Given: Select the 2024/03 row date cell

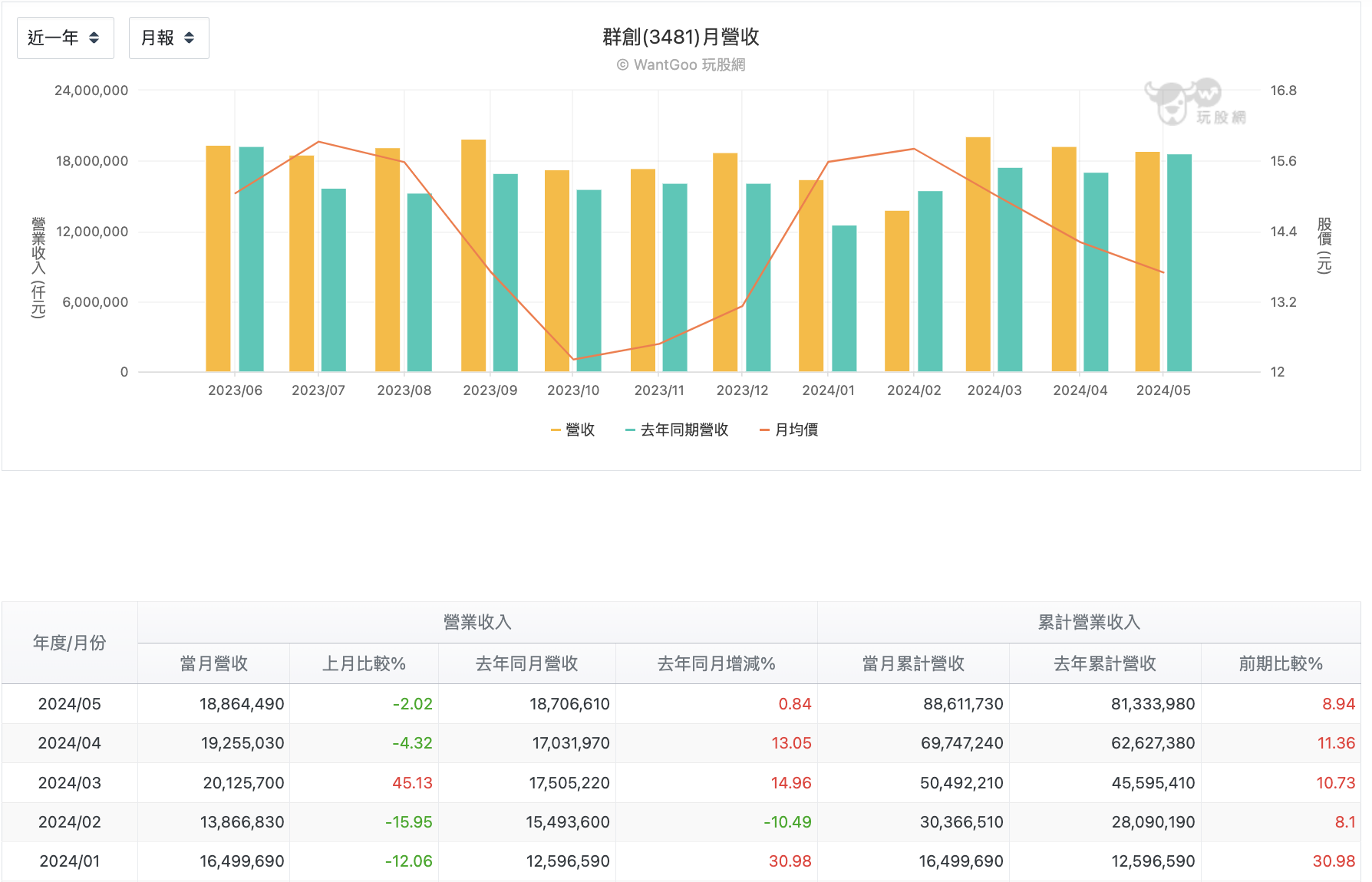Looking at the screenshot, I should pyautogui.click(x=70, y=783).
